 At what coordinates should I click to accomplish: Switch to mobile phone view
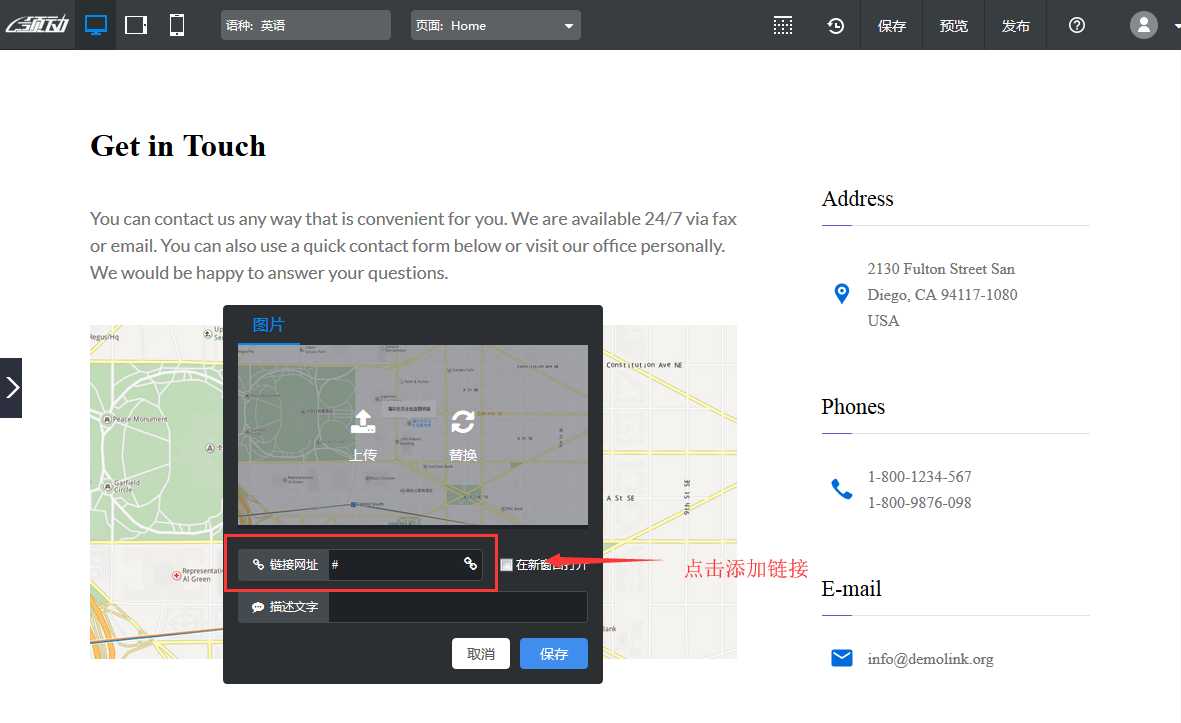(177, 24)
